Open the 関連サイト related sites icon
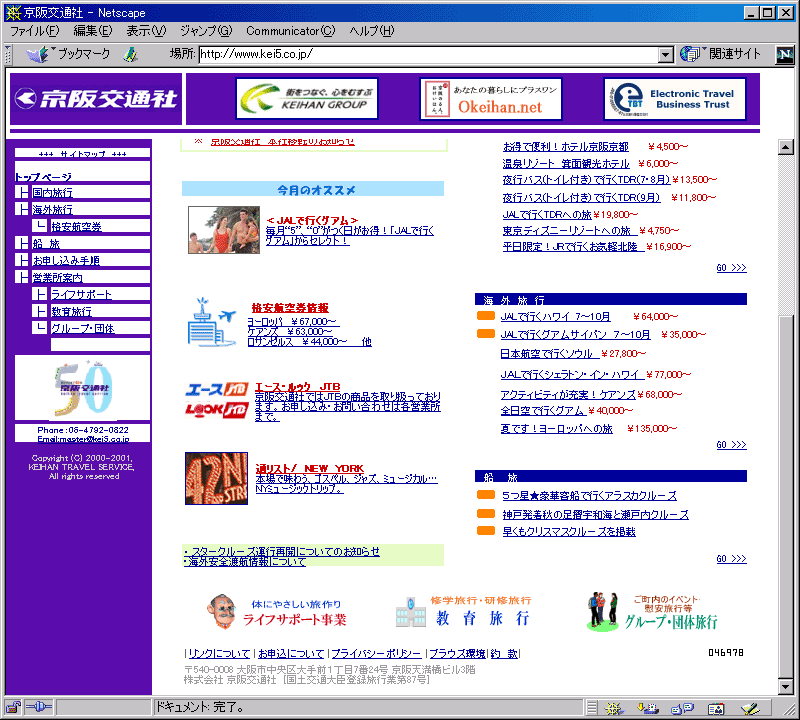This screenshot has height=720, width=800. [x=690, y=54]
